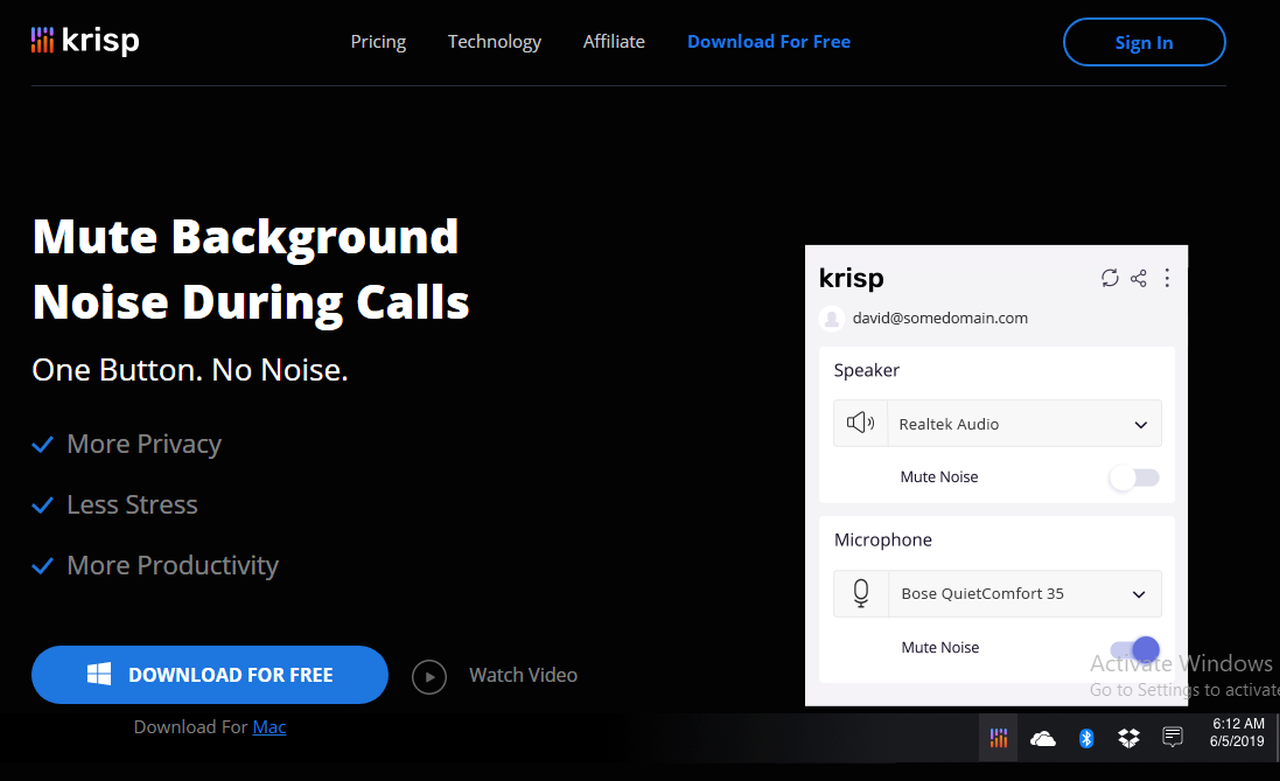The width and height of the screenshot is (1280, 781).
Task: Open the Affiliate menu item
Action: point(614,42)
